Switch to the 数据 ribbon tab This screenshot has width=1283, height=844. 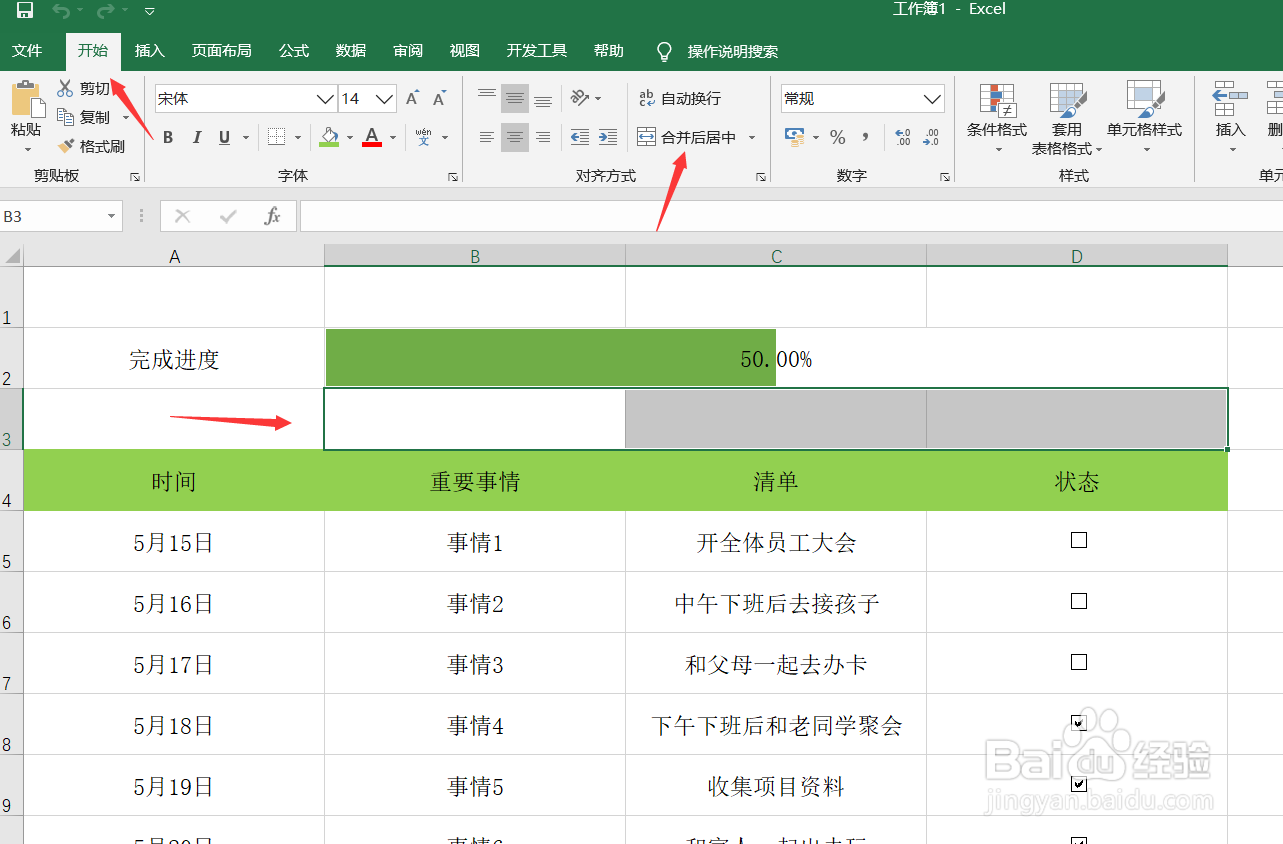pos(351,50)
